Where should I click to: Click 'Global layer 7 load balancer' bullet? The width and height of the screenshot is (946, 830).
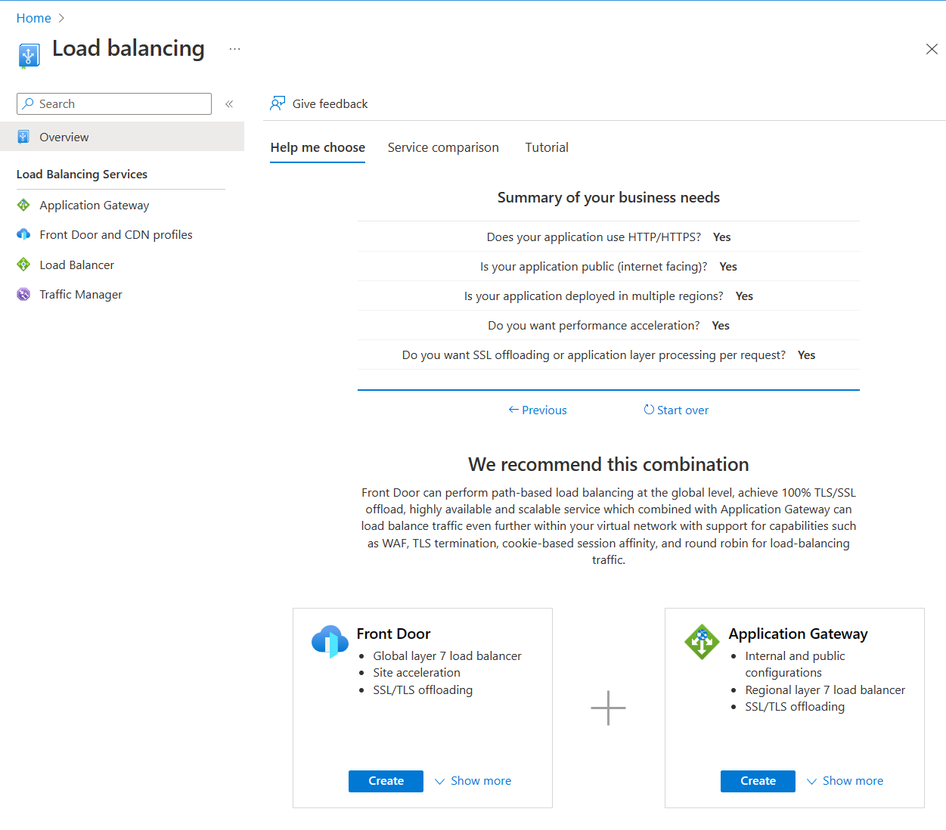coord(447,656)
